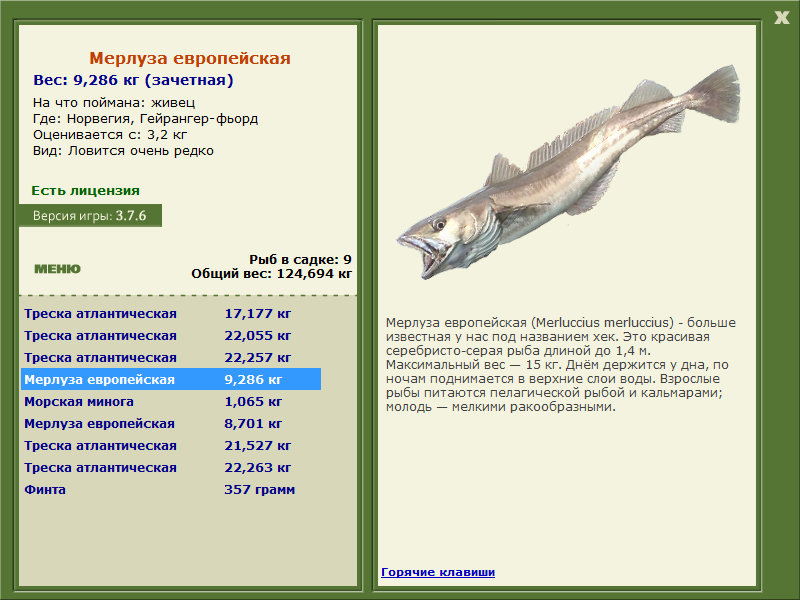The image size is (800, 600).
Task: Select the 22,263 кг Треска атлантическая entry
Action: pyautogui.click(x=171, y=467)
